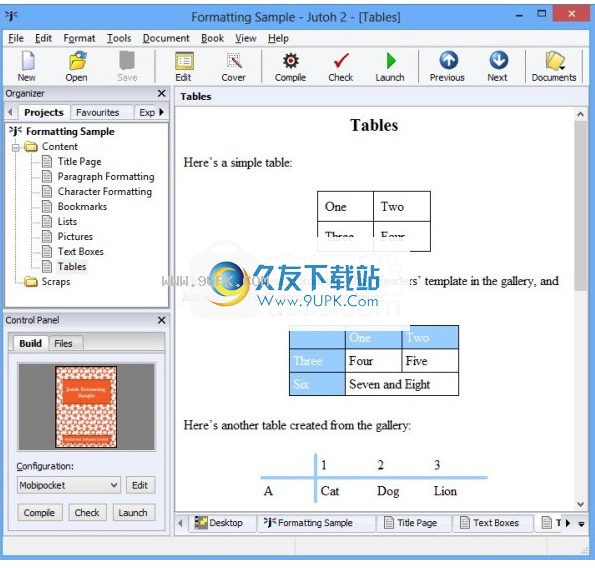Go to the Previous document
Screen dimensions: 595x568
point(447,66)
